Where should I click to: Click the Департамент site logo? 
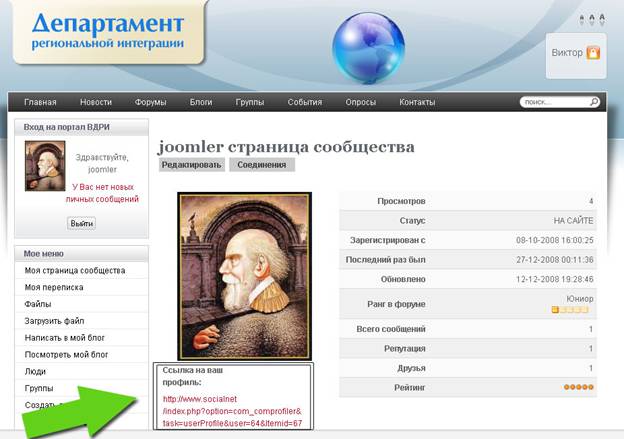[x=108, y=31]
